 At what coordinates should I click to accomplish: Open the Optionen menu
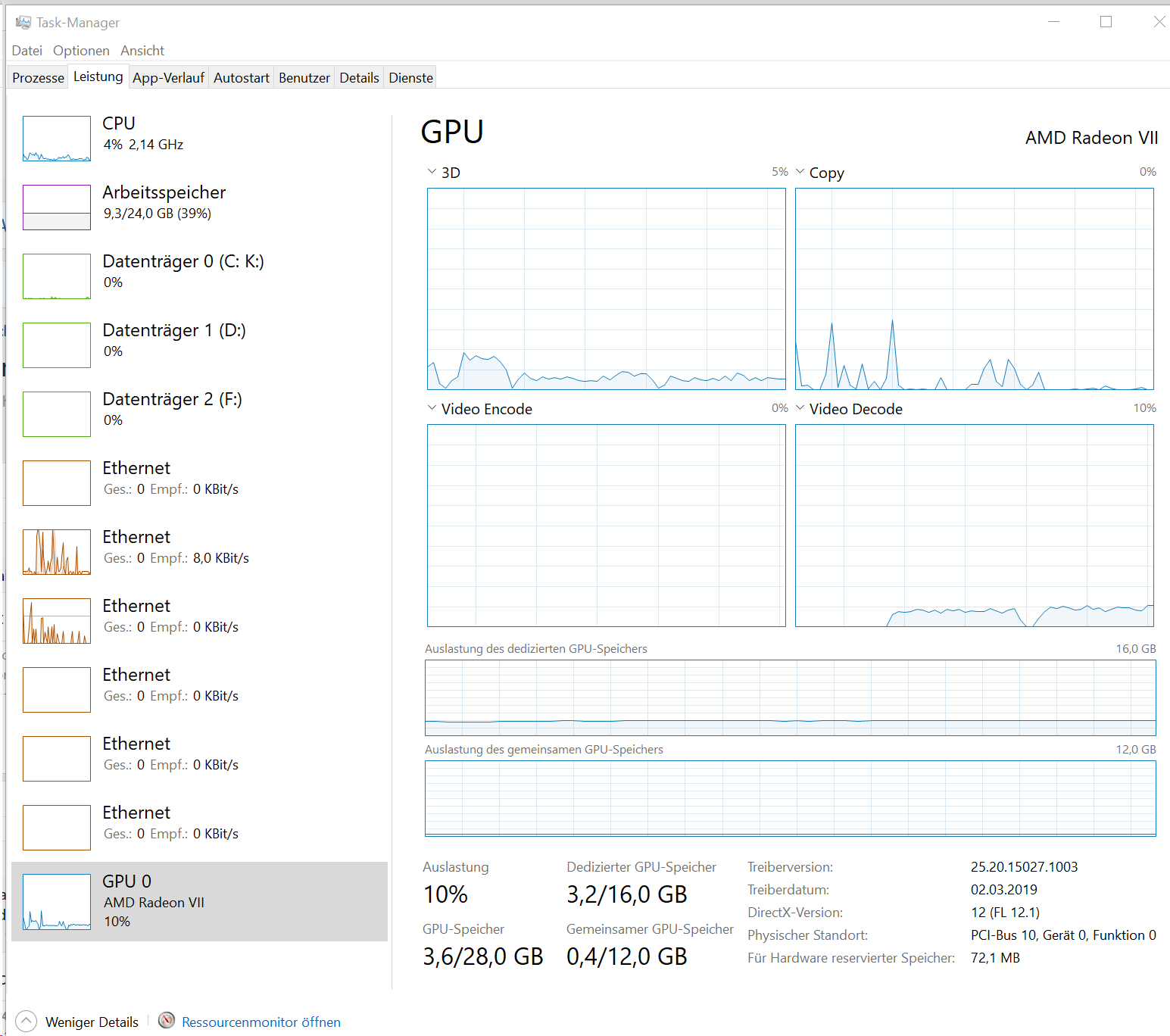81,51
